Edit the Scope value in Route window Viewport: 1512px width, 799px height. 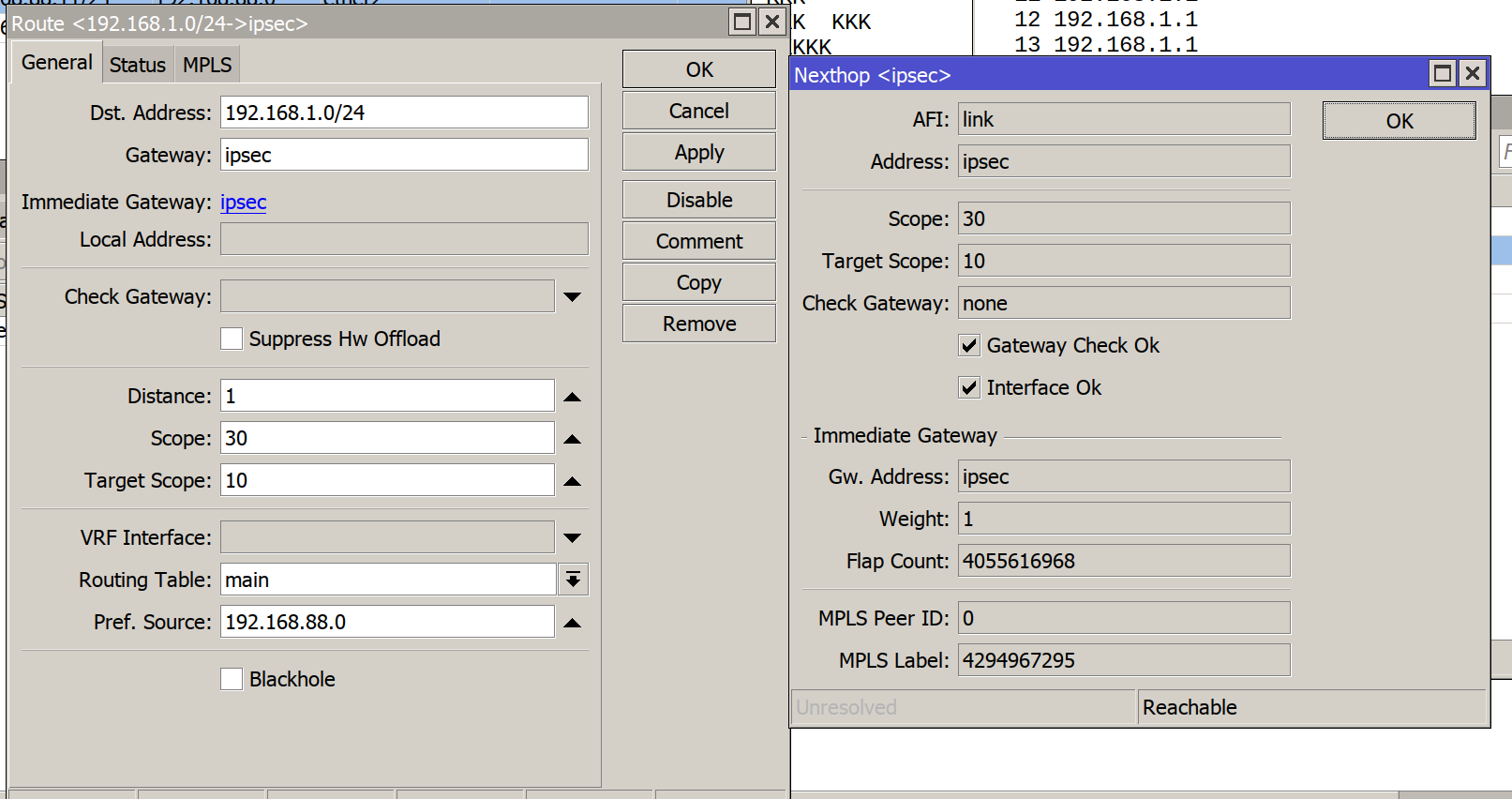click(387, 438)
